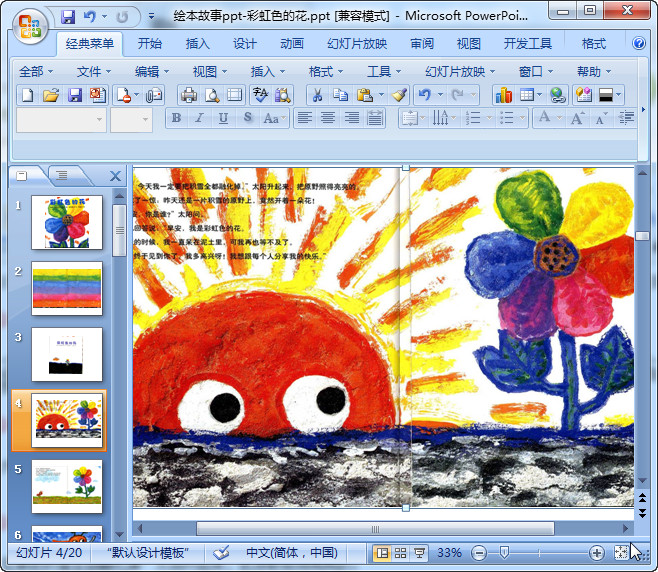Select slide 2 rainbow thumbnail

click(x=67, y=289)
